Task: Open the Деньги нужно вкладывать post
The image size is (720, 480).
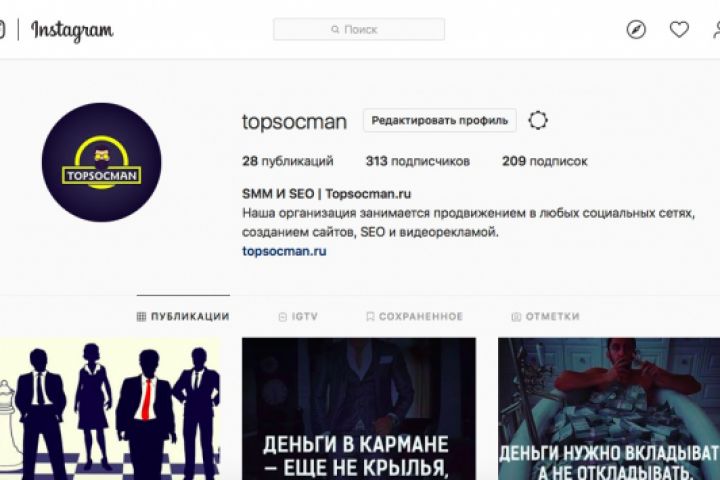Action: (609, 409)
